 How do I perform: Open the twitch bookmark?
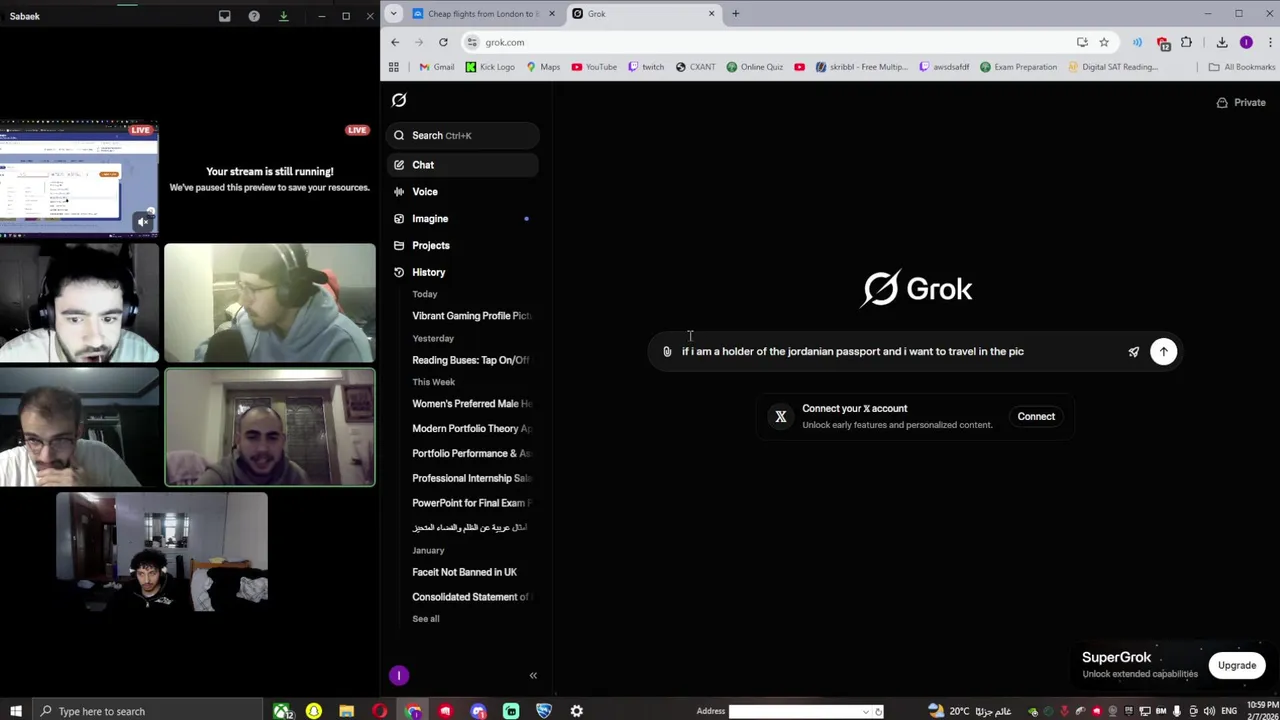pos(646,67)
